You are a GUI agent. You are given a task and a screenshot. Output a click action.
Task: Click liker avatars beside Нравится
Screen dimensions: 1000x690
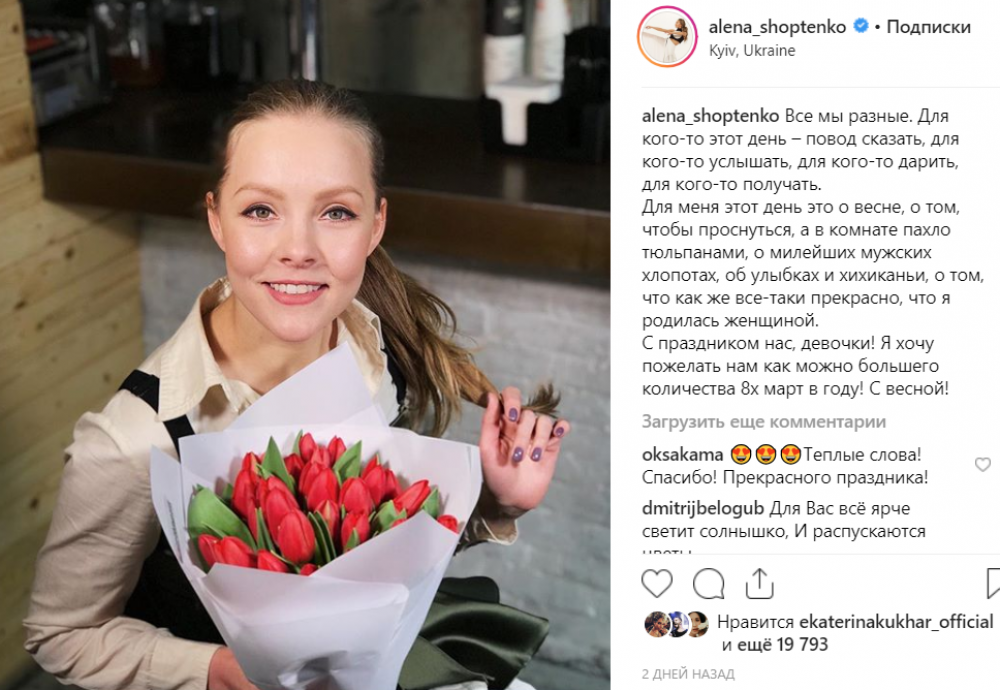[677, 624]
